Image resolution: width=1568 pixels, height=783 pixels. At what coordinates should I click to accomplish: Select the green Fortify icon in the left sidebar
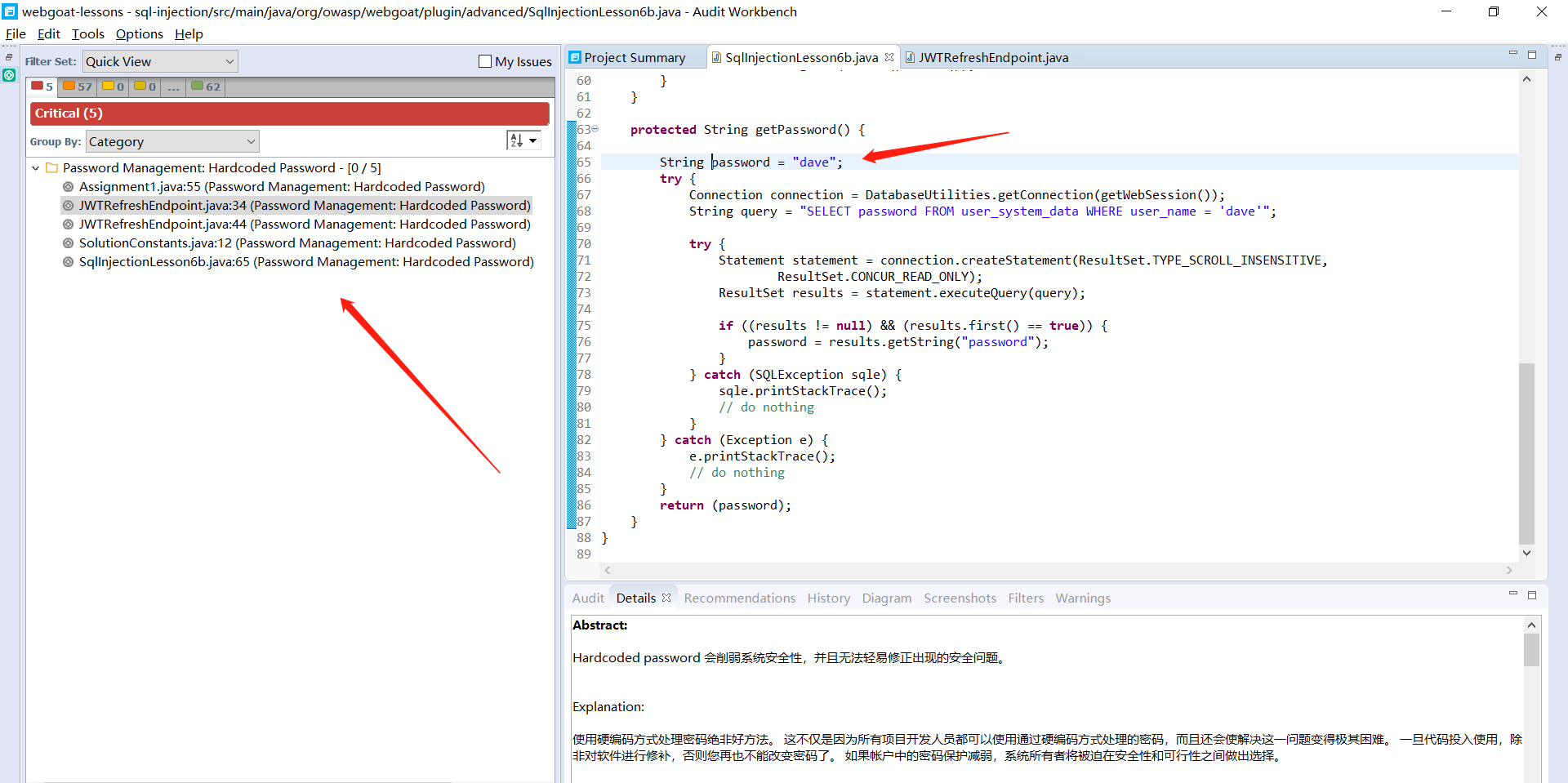[10, 75]
